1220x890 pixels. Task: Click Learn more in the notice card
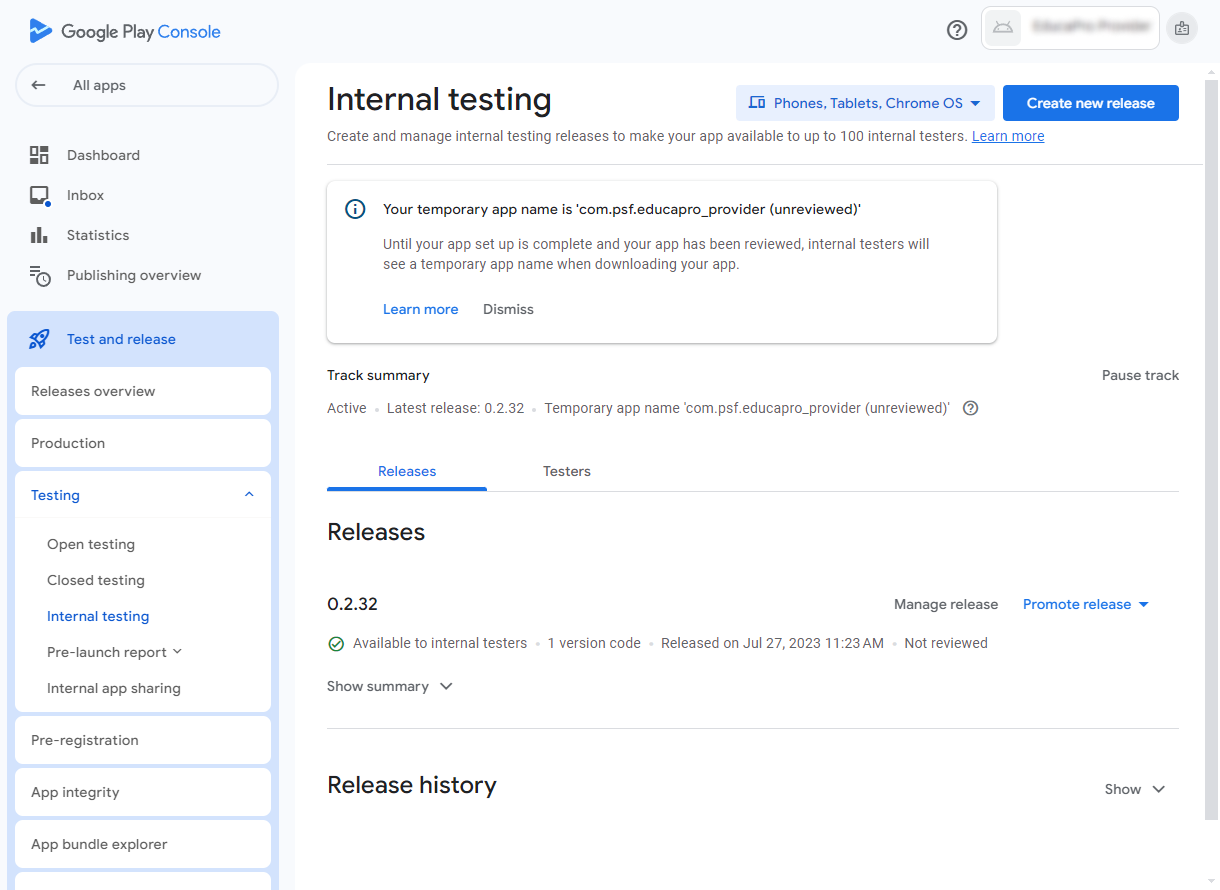tap(420, 309)
